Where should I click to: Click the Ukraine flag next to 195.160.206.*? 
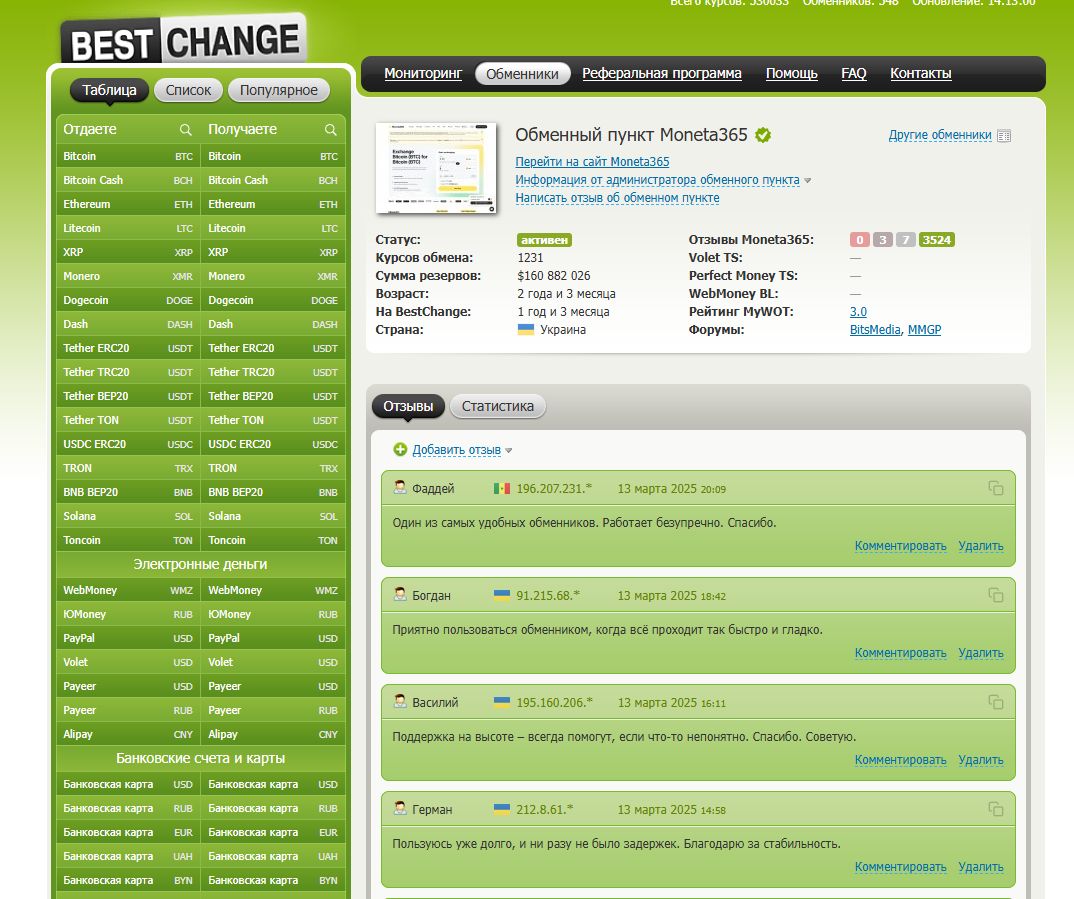[x=501, y=702]
